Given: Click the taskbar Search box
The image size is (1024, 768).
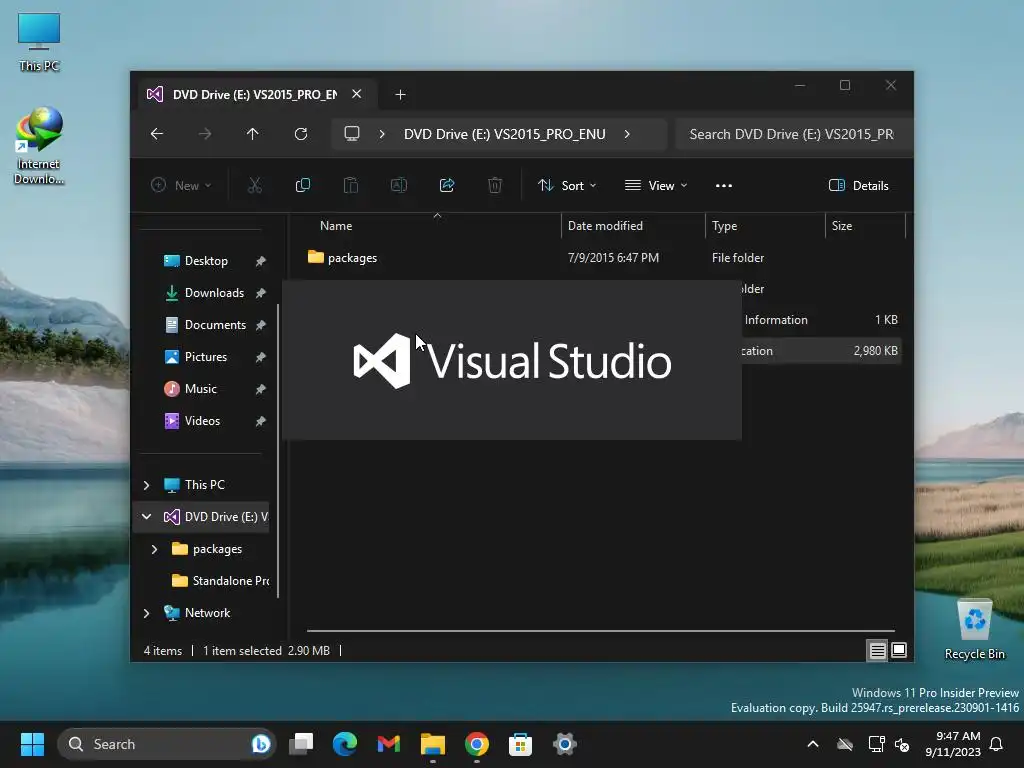Looking at the screenshot, I should click(x=167, y=744).
